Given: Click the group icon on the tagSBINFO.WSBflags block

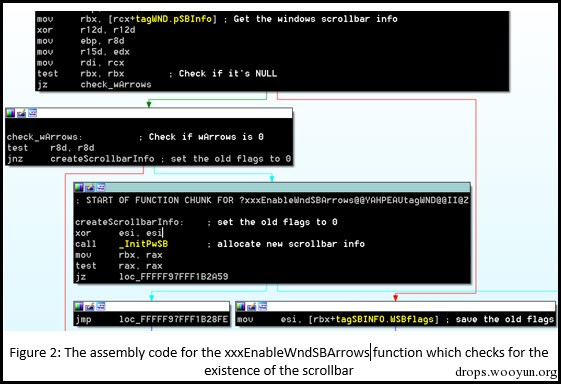Looking at the screenshot, I should (263, 306).
